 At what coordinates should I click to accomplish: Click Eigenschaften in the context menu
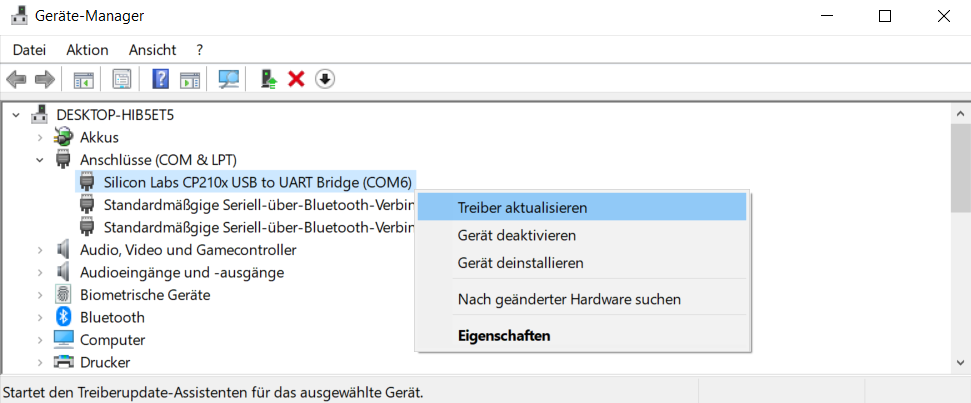pos(503,336)
